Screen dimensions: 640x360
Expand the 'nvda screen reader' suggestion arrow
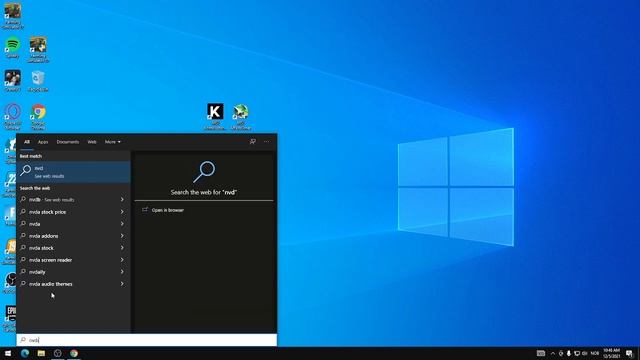click(x=122, y=260)
